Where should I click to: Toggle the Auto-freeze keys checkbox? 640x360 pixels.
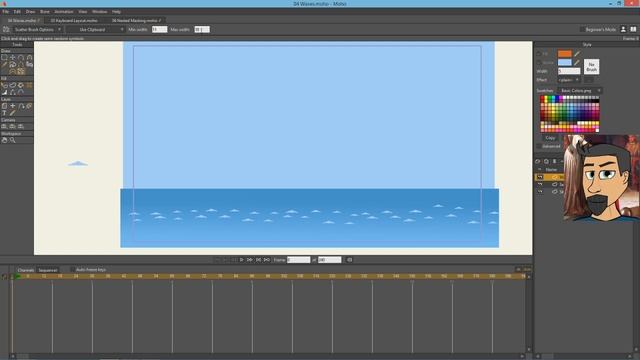(x=72, y=270)
